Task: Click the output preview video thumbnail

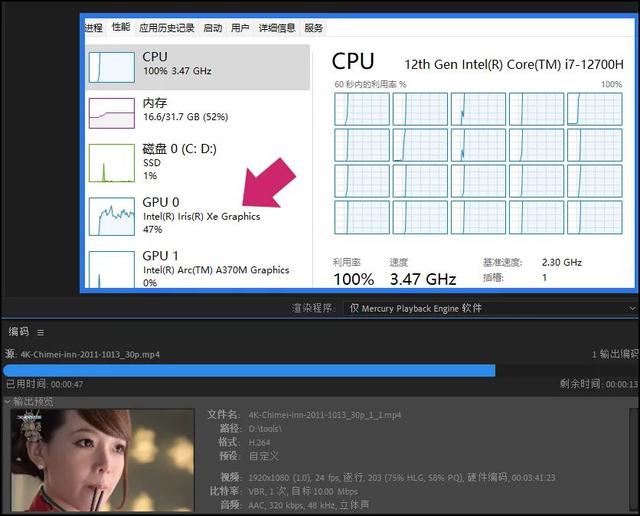Action: 102,460
